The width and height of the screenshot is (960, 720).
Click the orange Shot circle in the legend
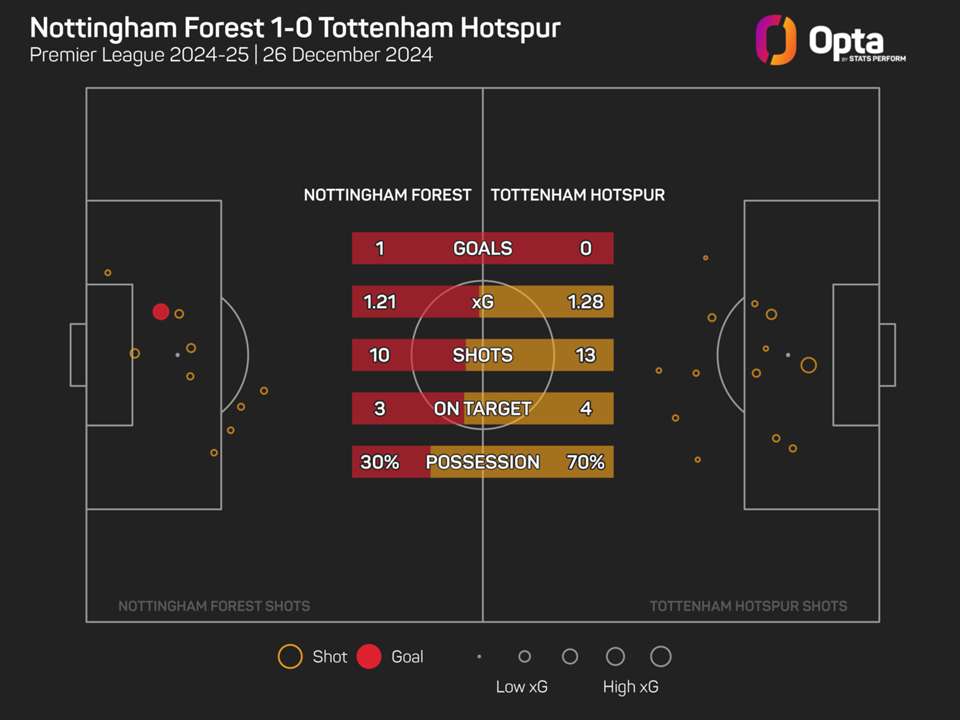[290, 657]
